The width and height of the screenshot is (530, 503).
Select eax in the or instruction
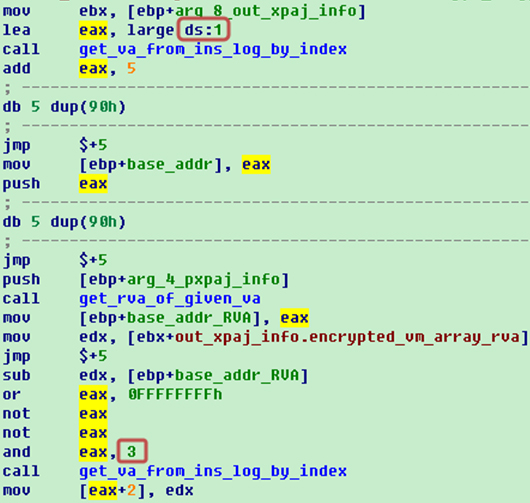click(93, 395)
